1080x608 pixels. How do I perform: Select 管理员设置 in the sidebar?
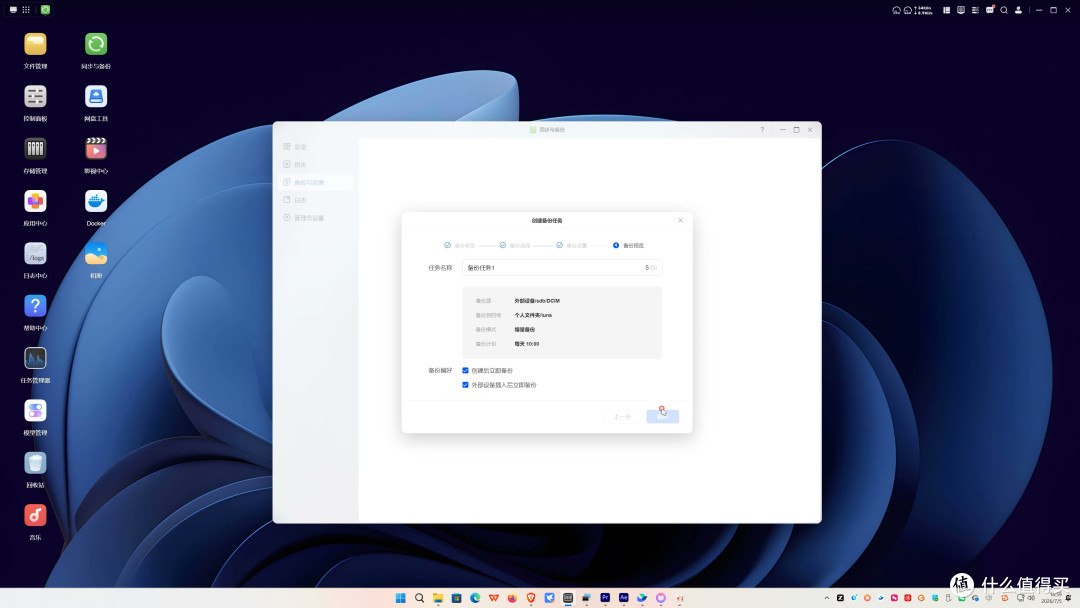pos(315,218)
